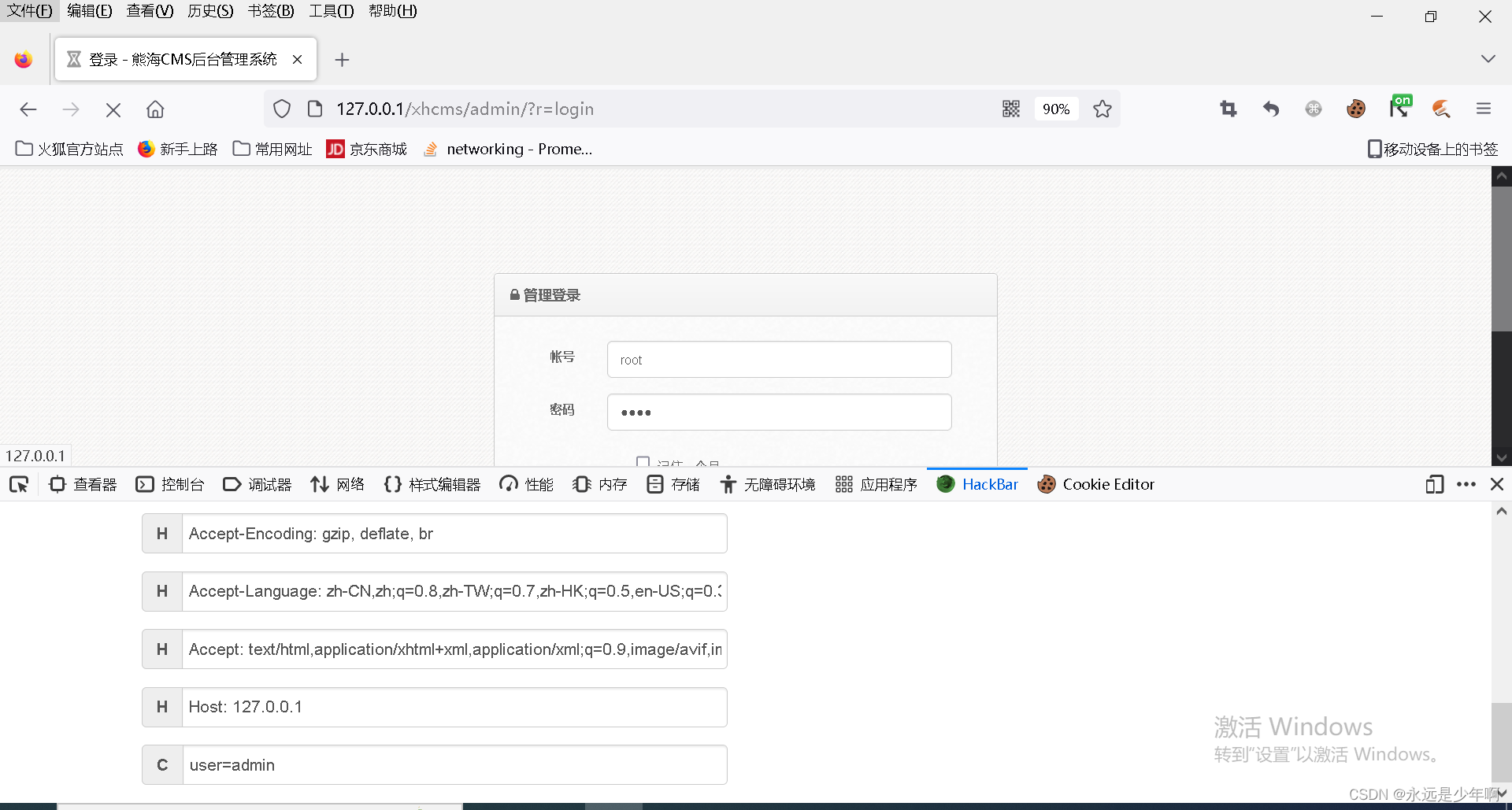
Task: Toggle C button for cookie user=admin
Action: click(162, 765)
